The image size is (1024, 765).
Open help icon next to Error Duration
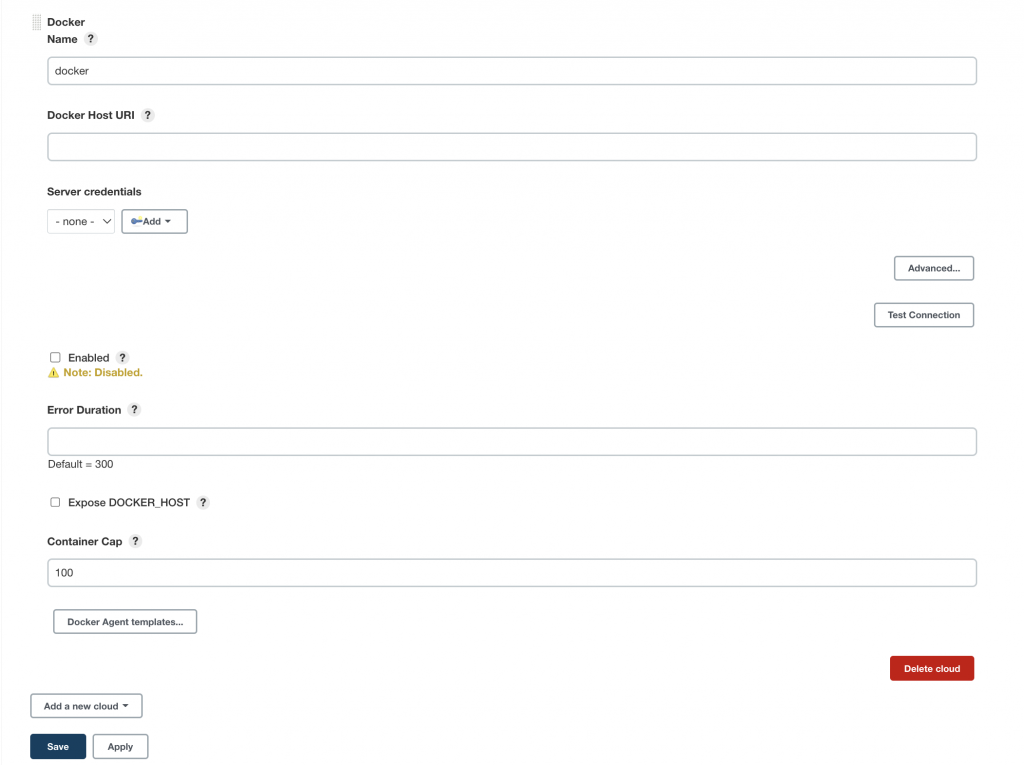[134, 410]
